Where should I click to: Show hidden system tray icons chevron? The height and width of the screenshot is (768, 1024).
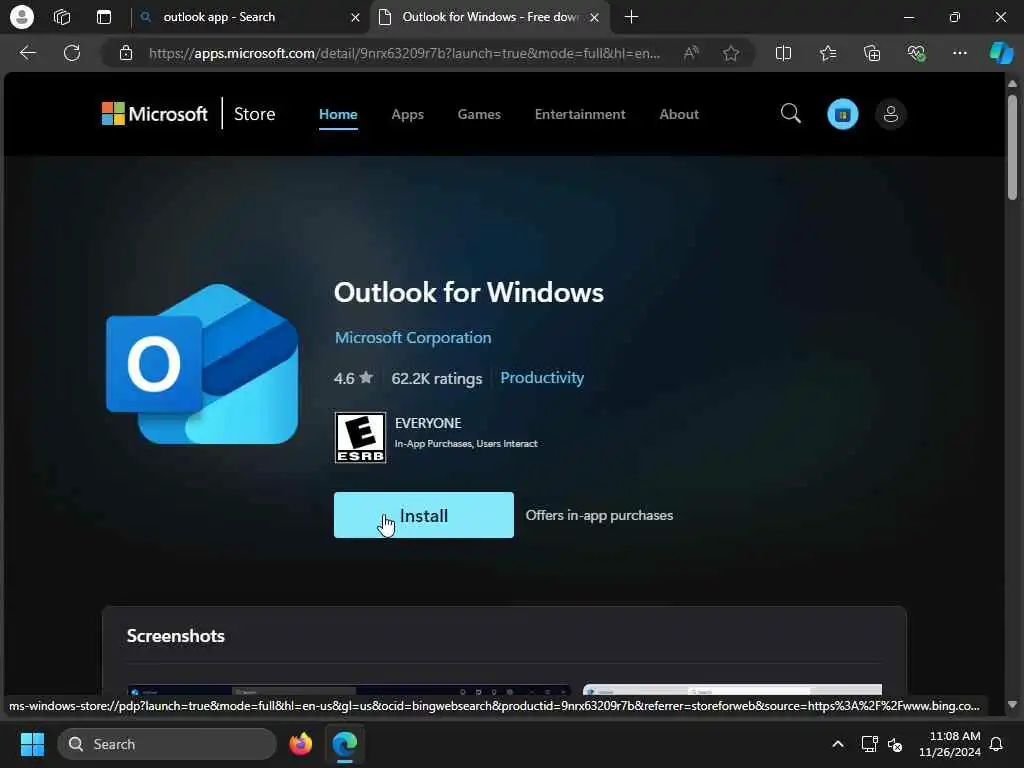point(837,744)
